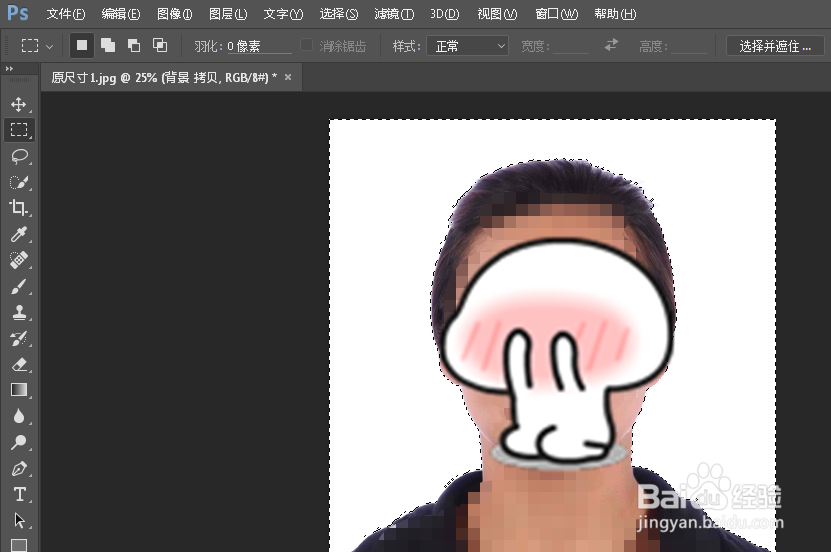Select the Path Selection tool

click(x=19, y=520)
